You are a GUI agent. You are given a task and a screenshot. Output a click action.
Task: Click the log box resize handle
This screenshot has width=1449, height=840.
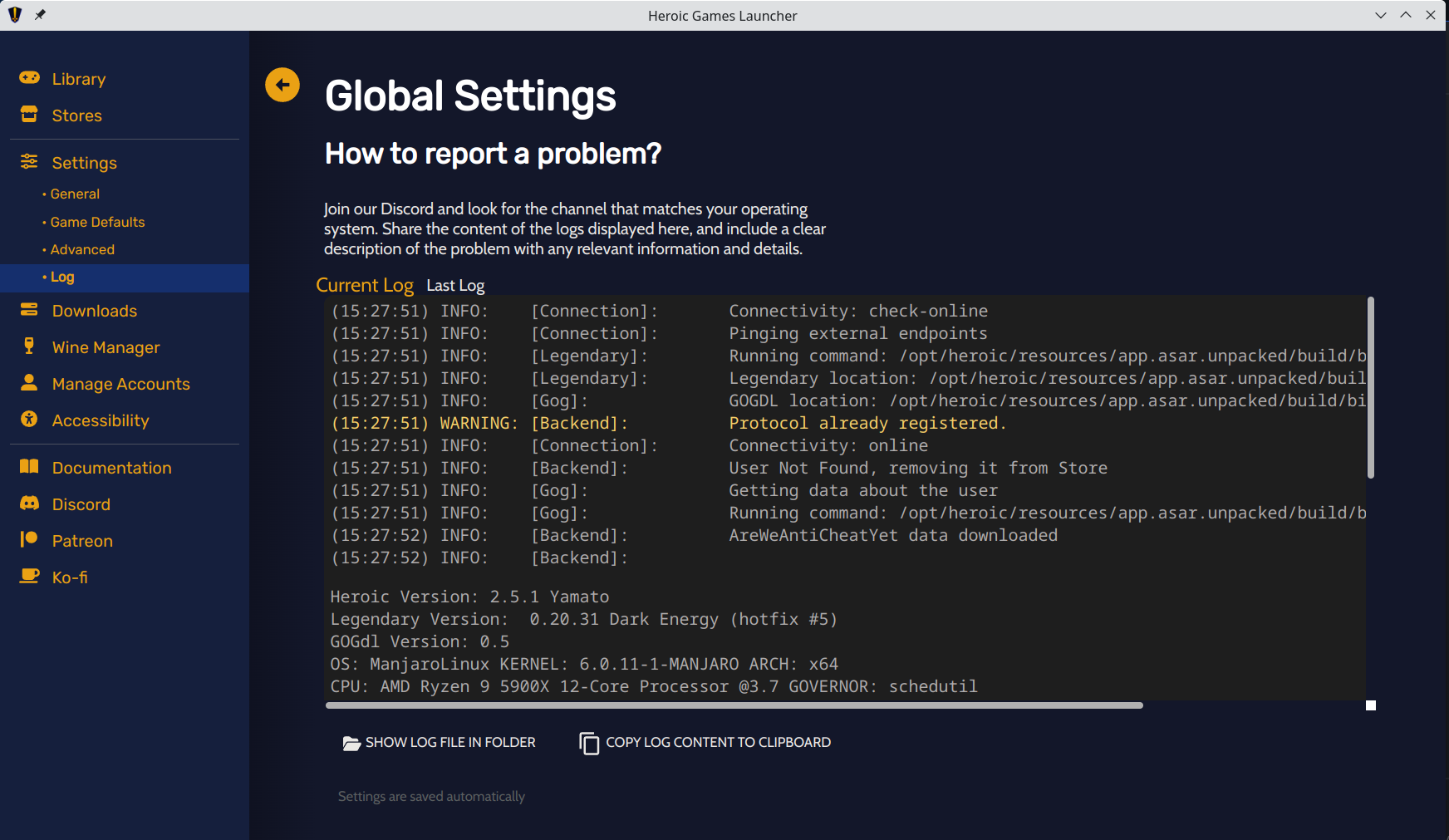coord(1371,705)
